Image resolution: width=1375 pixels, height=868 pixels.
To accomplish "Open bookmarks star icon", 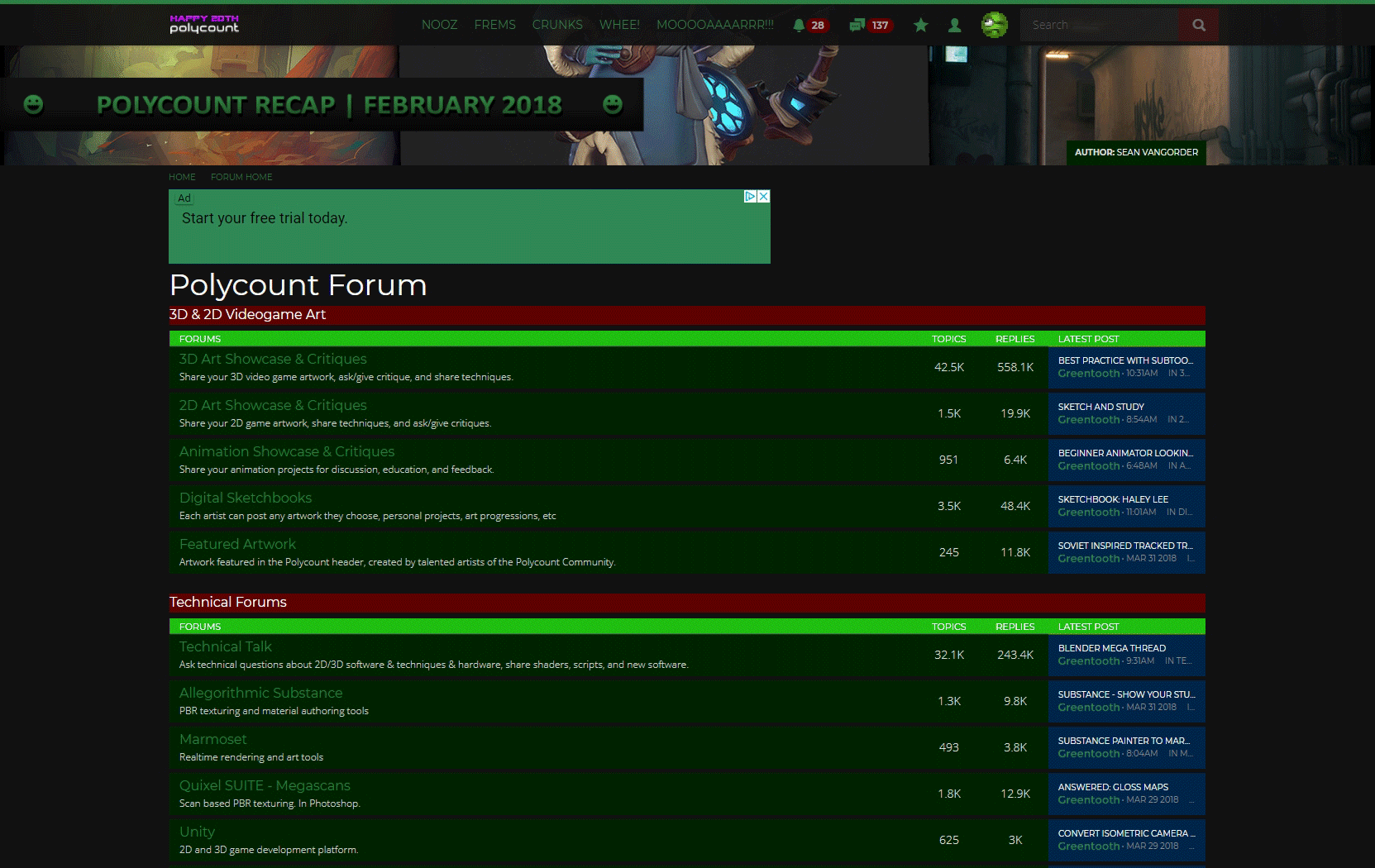I will click(920, 25).
